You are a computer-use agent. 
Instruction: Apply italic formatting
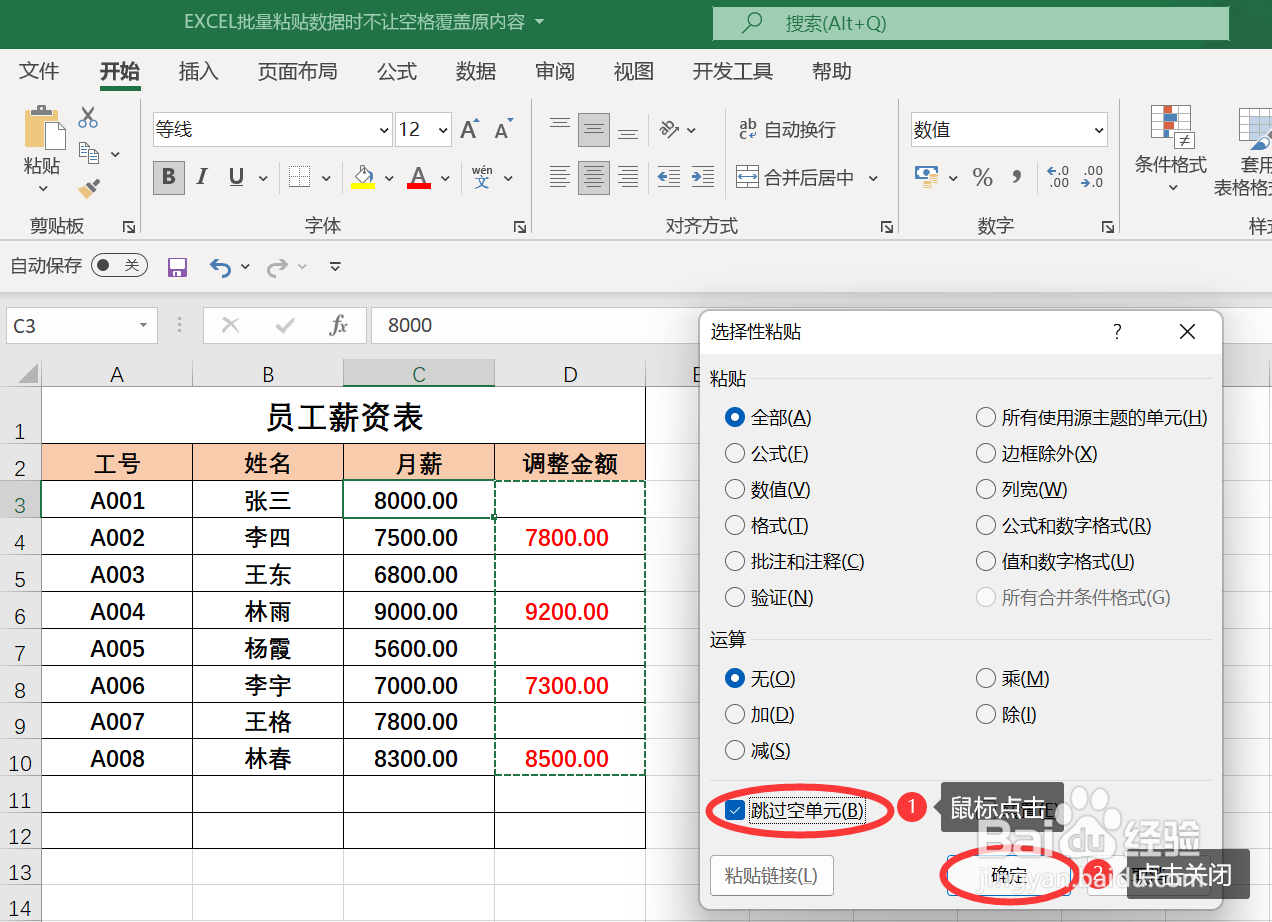coord(201,177)
